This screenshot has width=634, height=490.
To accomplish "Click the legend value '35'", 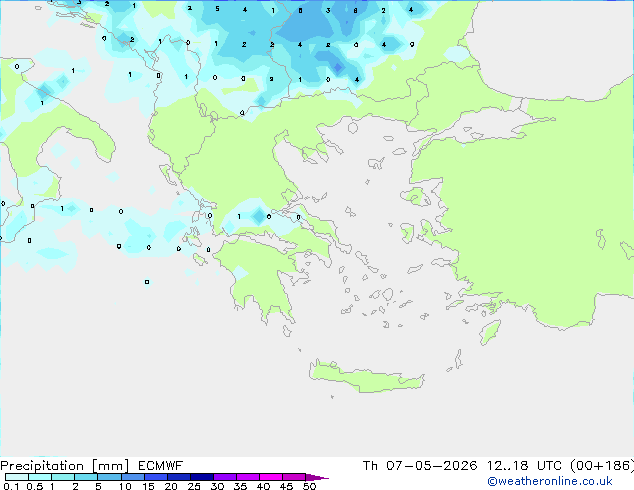I will [240, 486].
